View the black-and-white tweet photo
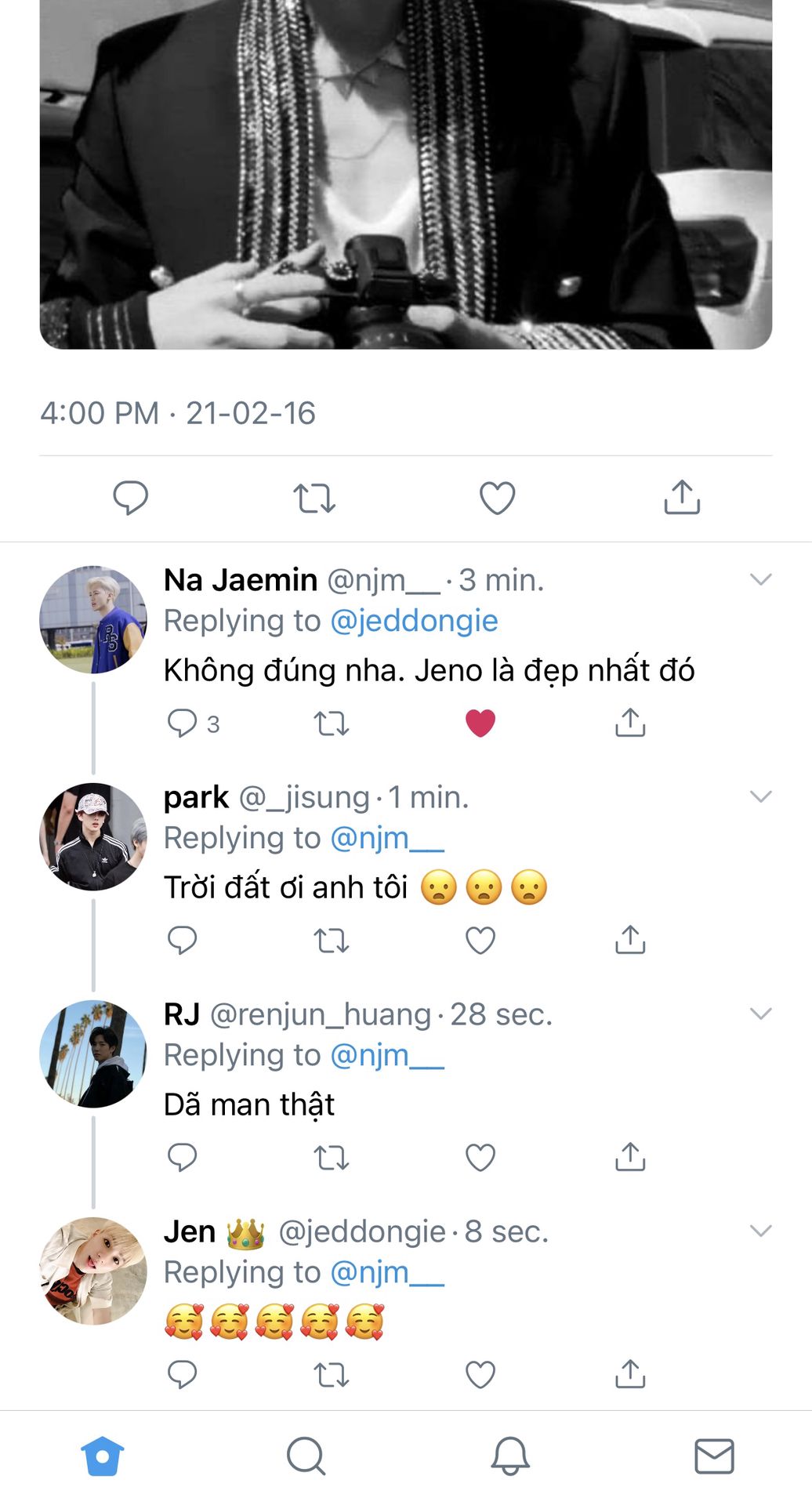This screenshot has height=1505, width=812. click(406, 172)
